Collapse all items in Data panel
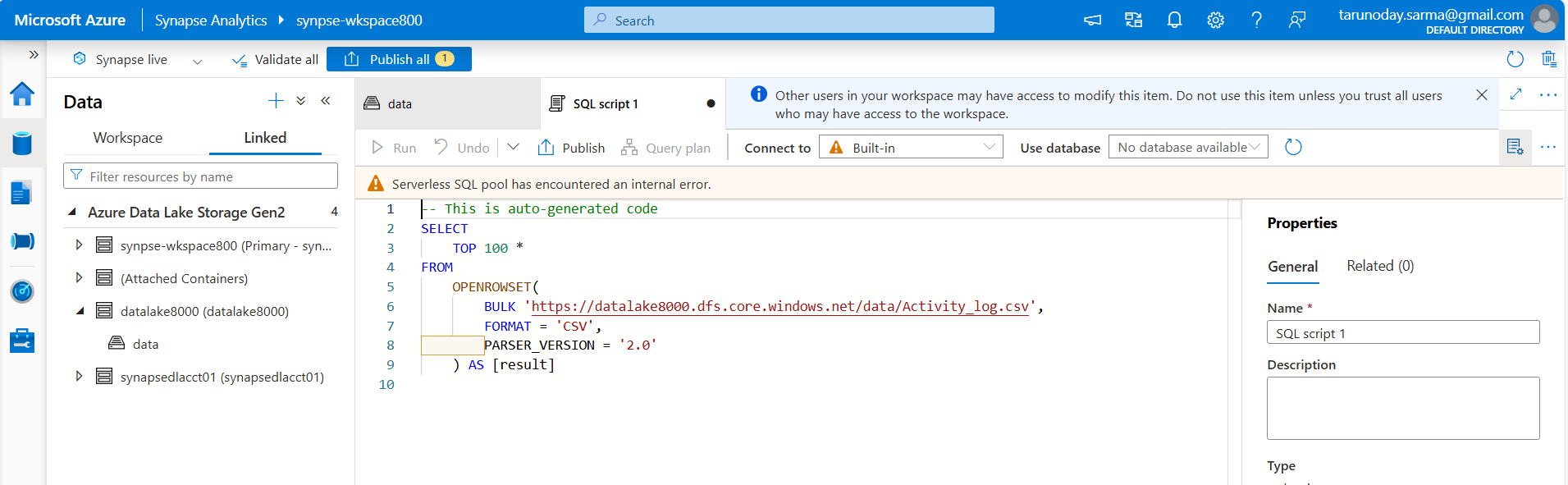This screenshot has width=1568, height=485. pyautogui.click(x=301, y=101)
